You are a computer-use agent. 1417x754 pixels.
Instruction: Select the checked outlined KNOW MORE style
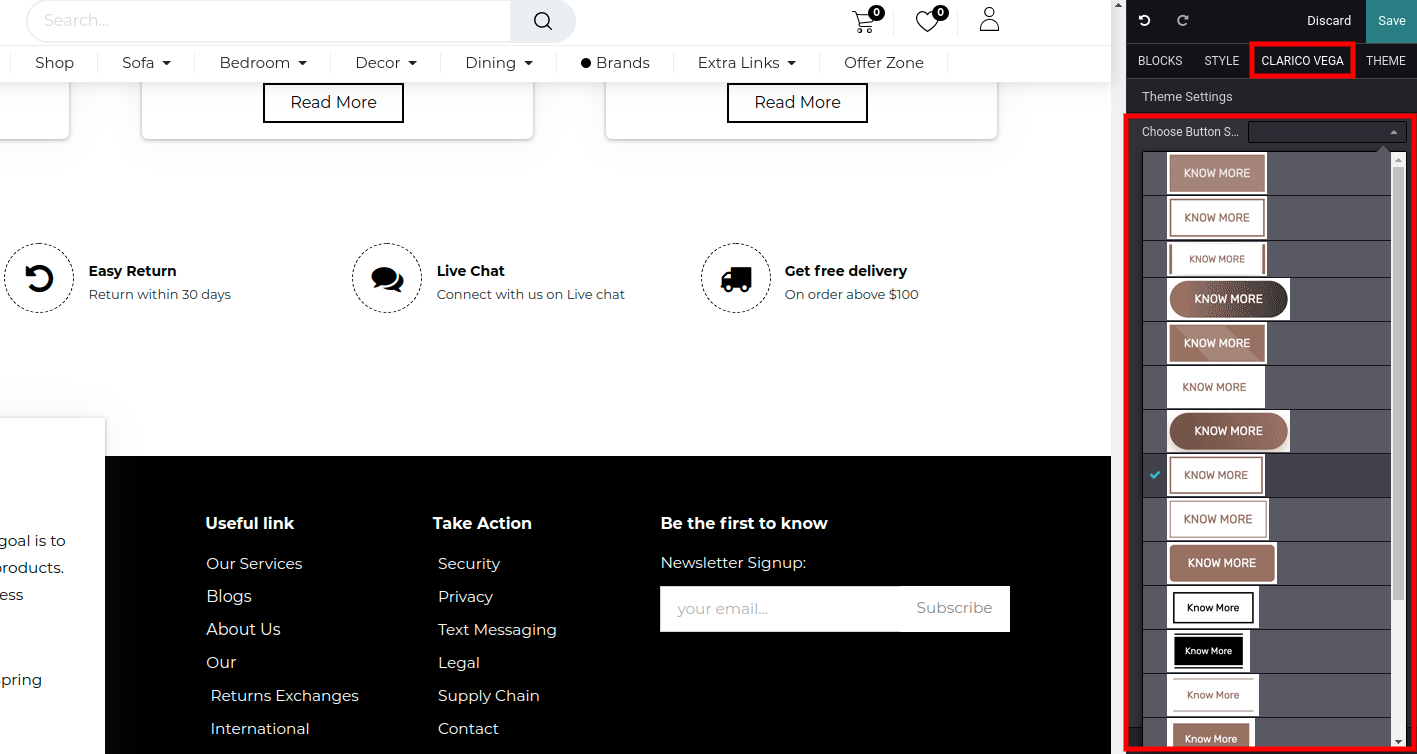[x=1216, y=475]
